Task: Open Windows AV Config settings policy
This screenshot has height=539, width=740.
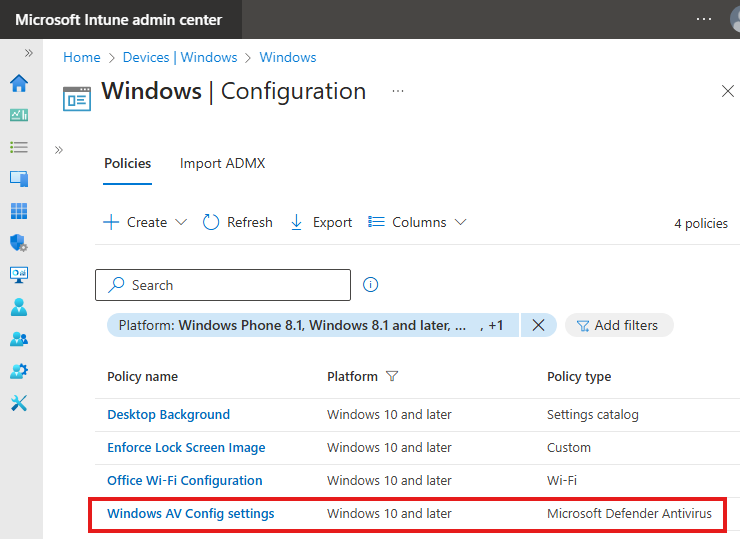Action: pyautogui.click(x=191, y=514)
